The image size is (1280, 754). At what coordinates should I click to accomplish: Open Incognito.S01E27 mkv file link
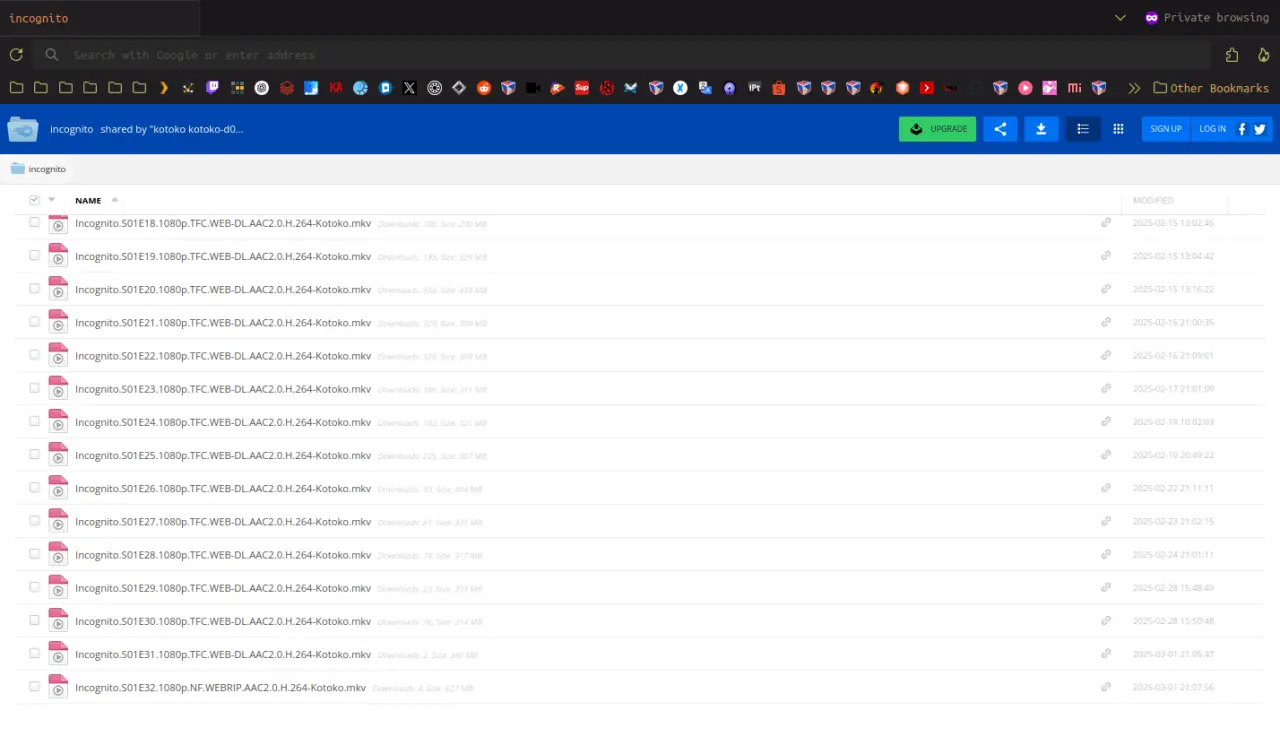click(x=223, y=521)
